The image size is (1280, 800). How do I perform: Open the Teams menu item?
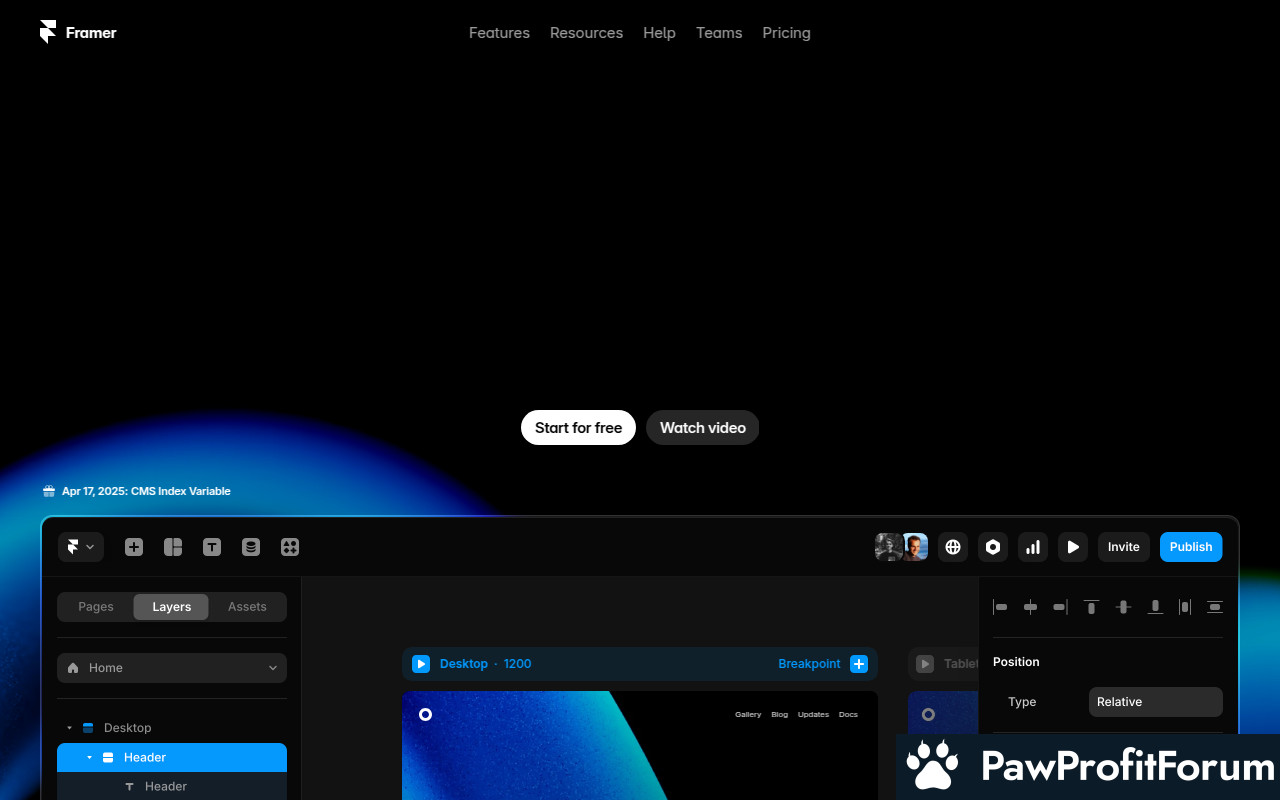719,33
